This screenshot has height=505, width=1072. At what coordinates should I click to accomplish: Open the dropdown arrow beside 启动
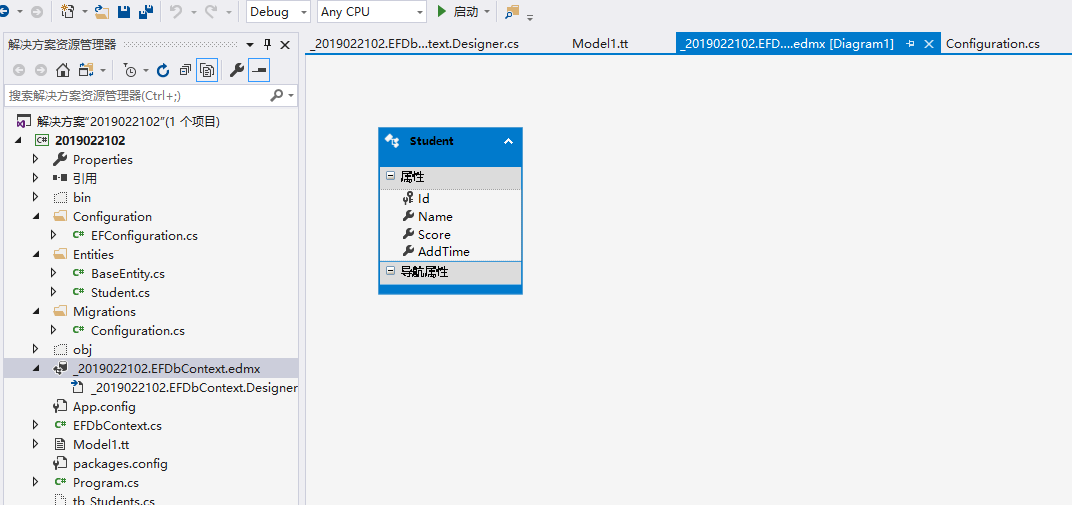[x=487, y=12]
